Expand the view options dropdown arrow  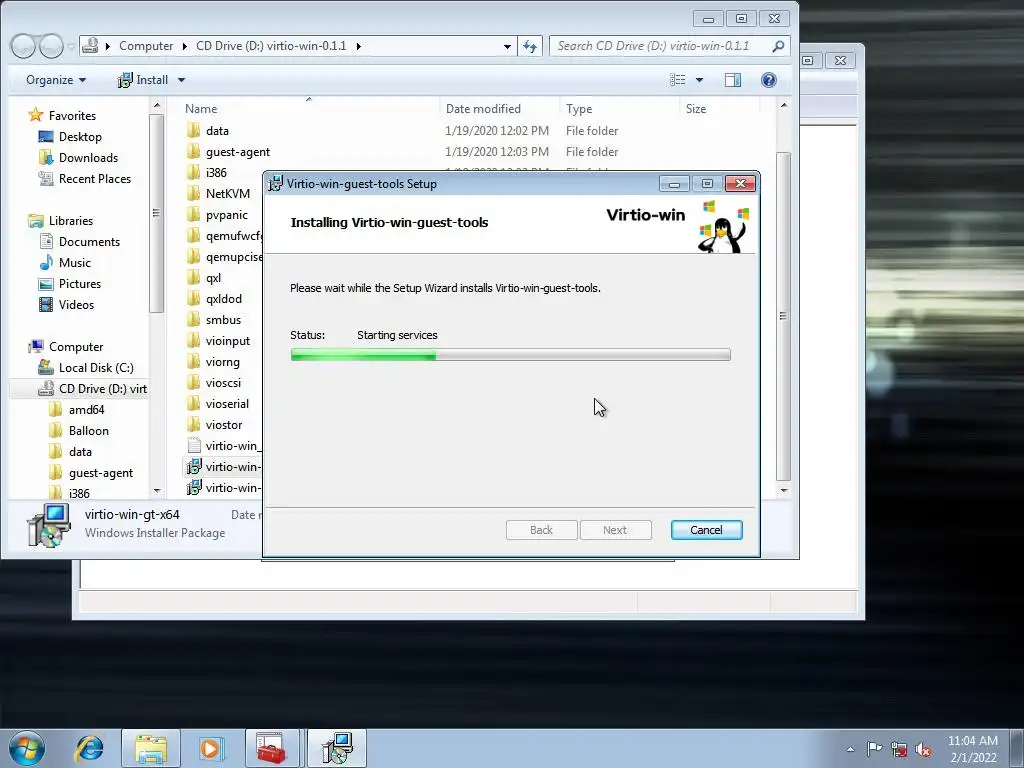pyautogui.click(x=699, y=80)
